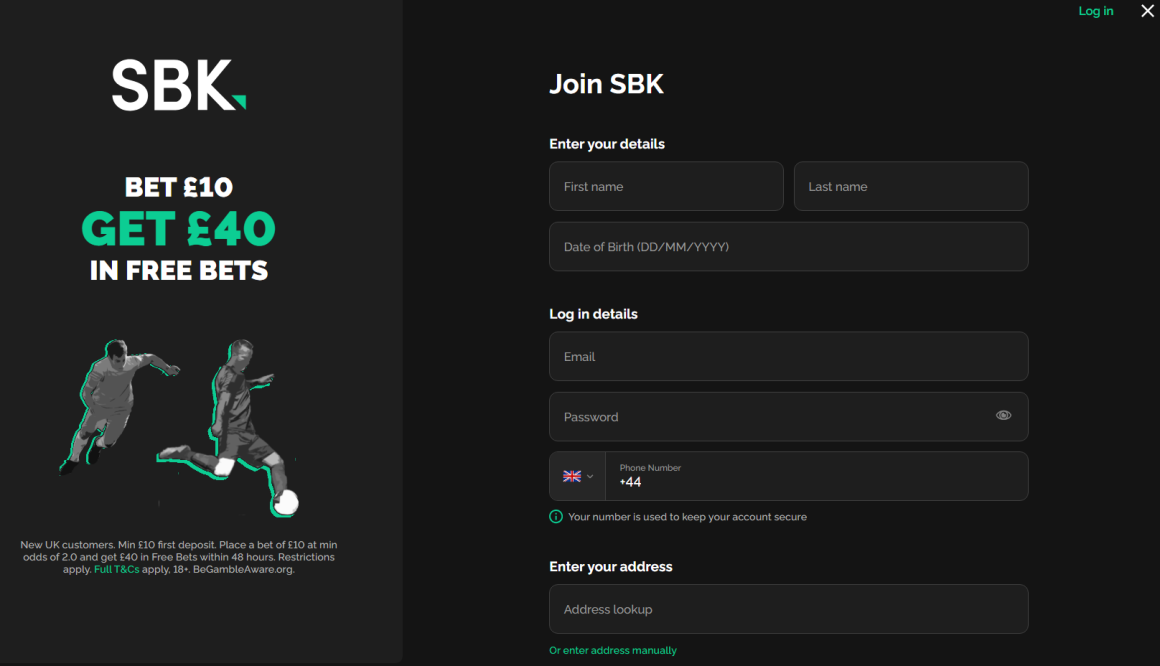Close the Join SBK signup dialog
The width and height of the screenshot is (1160, 666).
point(1147,11)
